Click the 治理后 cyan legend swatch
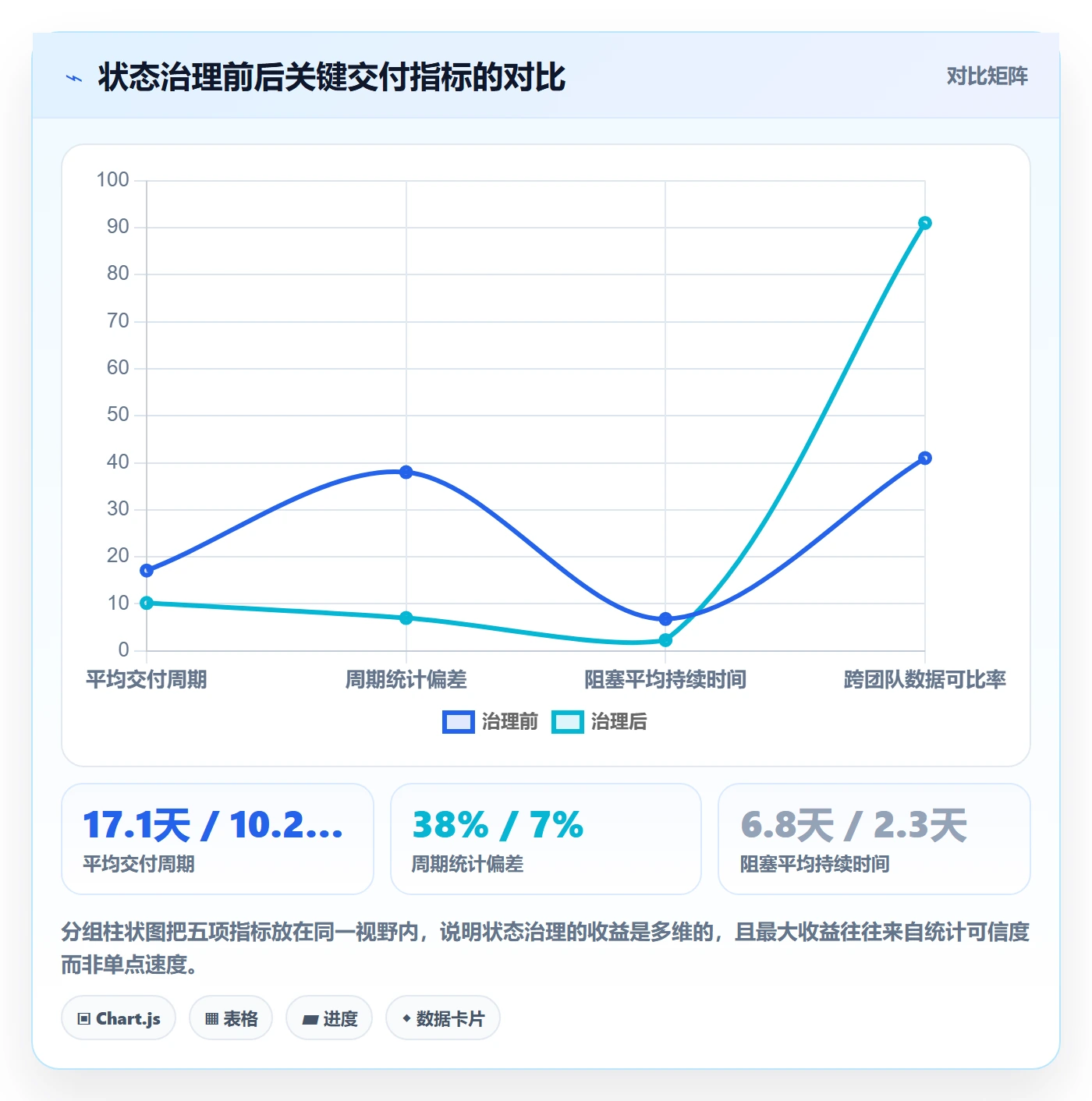Viewport: 1092px width, 1101px height. click(567, 722)
